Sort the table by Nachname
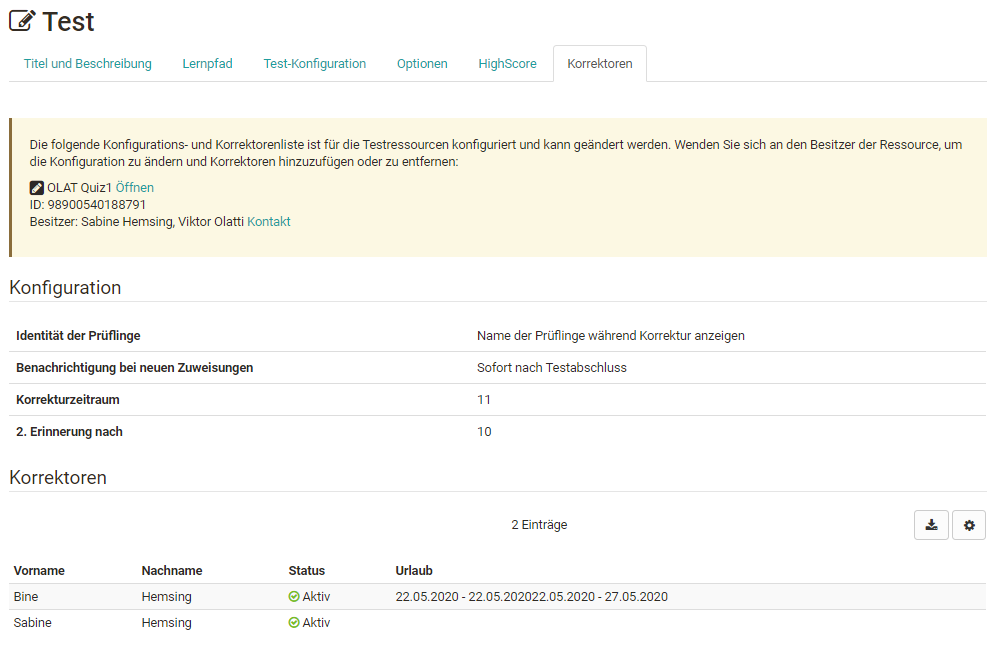Screen dimensions: 992x647 (x=172, y=570)
